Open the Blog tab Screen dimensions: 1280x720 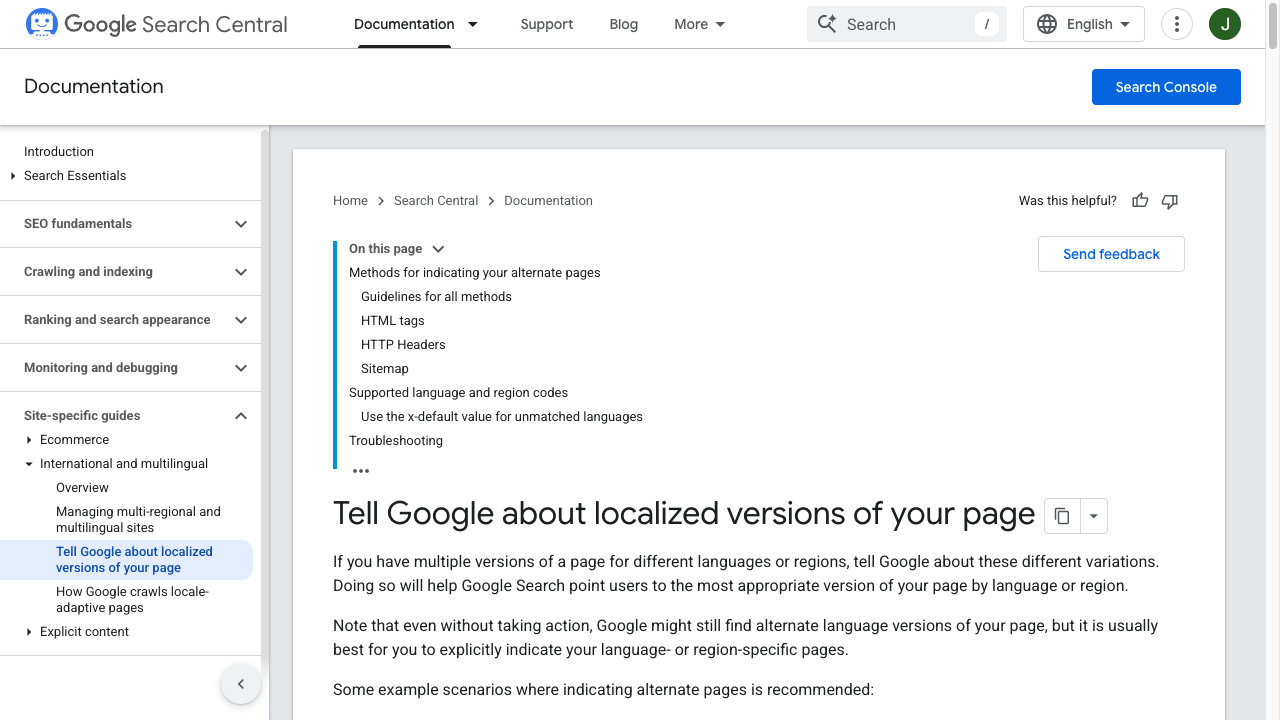[623, 24]
